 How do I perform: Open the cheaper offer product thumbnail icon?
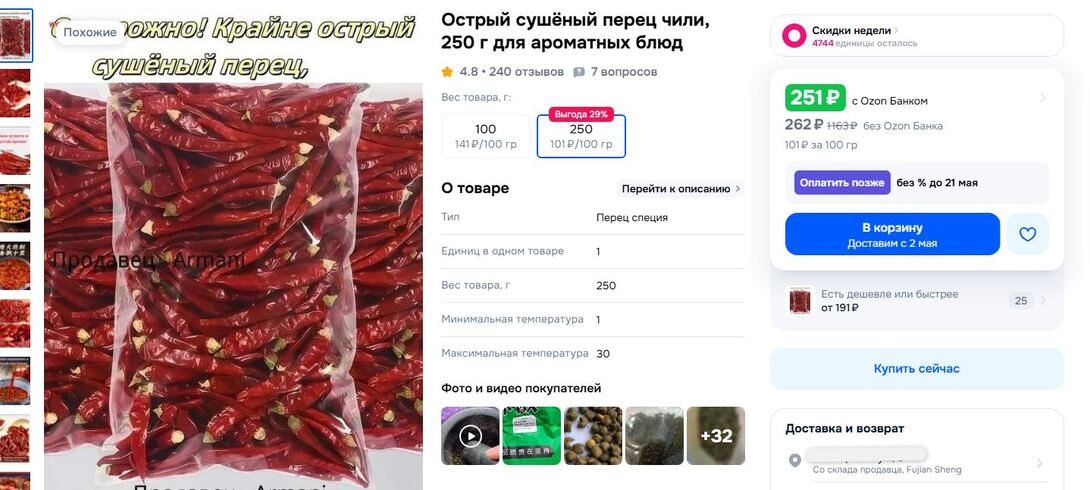pos(800,301)
